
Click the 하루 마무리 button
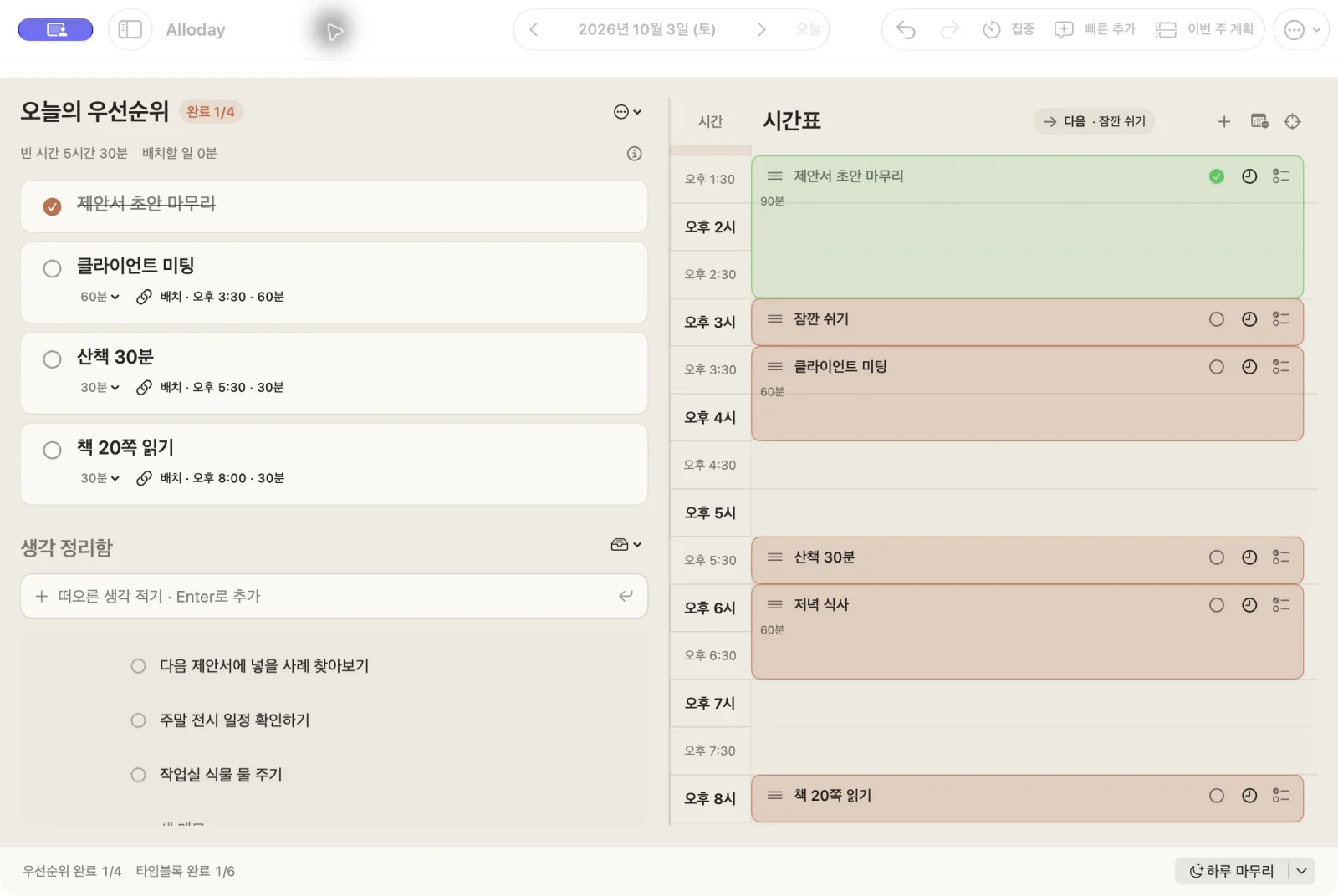(1232, 871)
